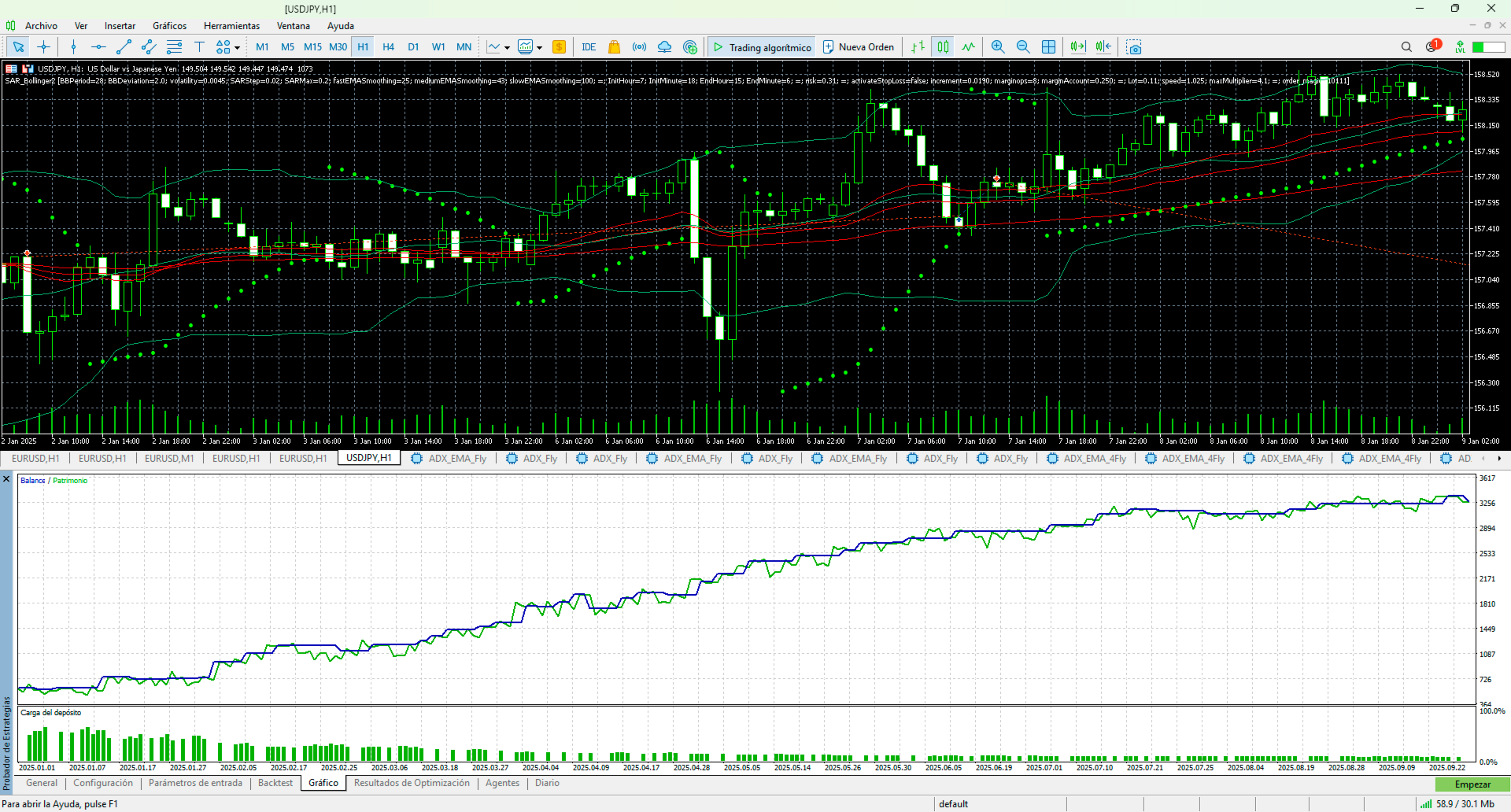Open the trading signals icon
The image size is (1511, 812).
pos(640,47)
